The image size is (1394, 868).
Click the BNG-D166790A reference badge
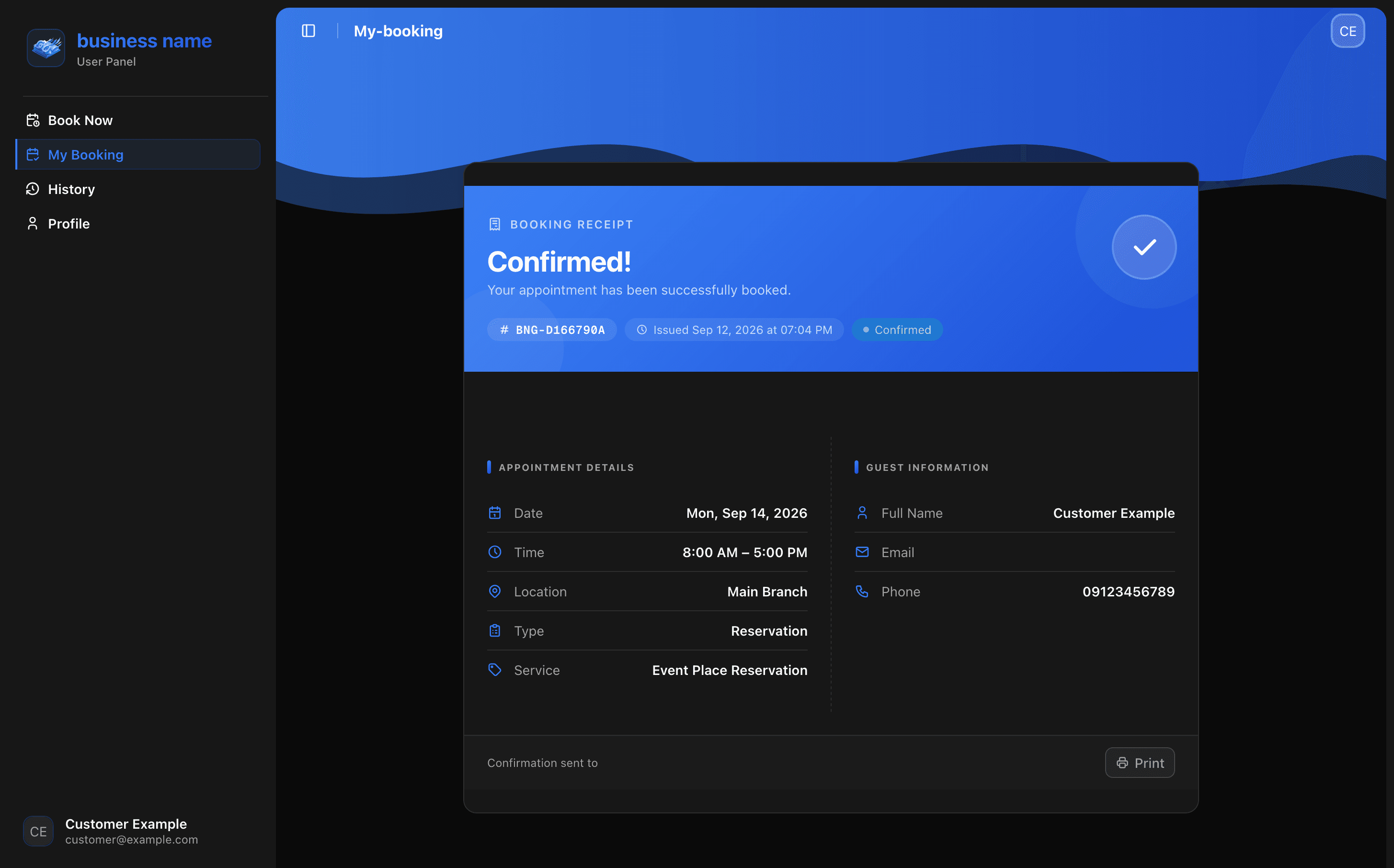tap(551, 330)
